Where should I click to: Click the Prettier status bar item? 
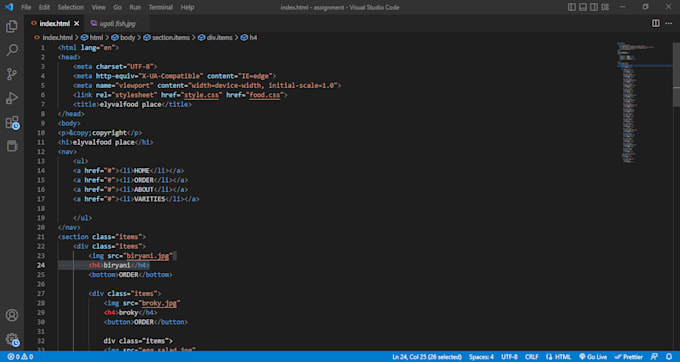click(x=628, y=357)
